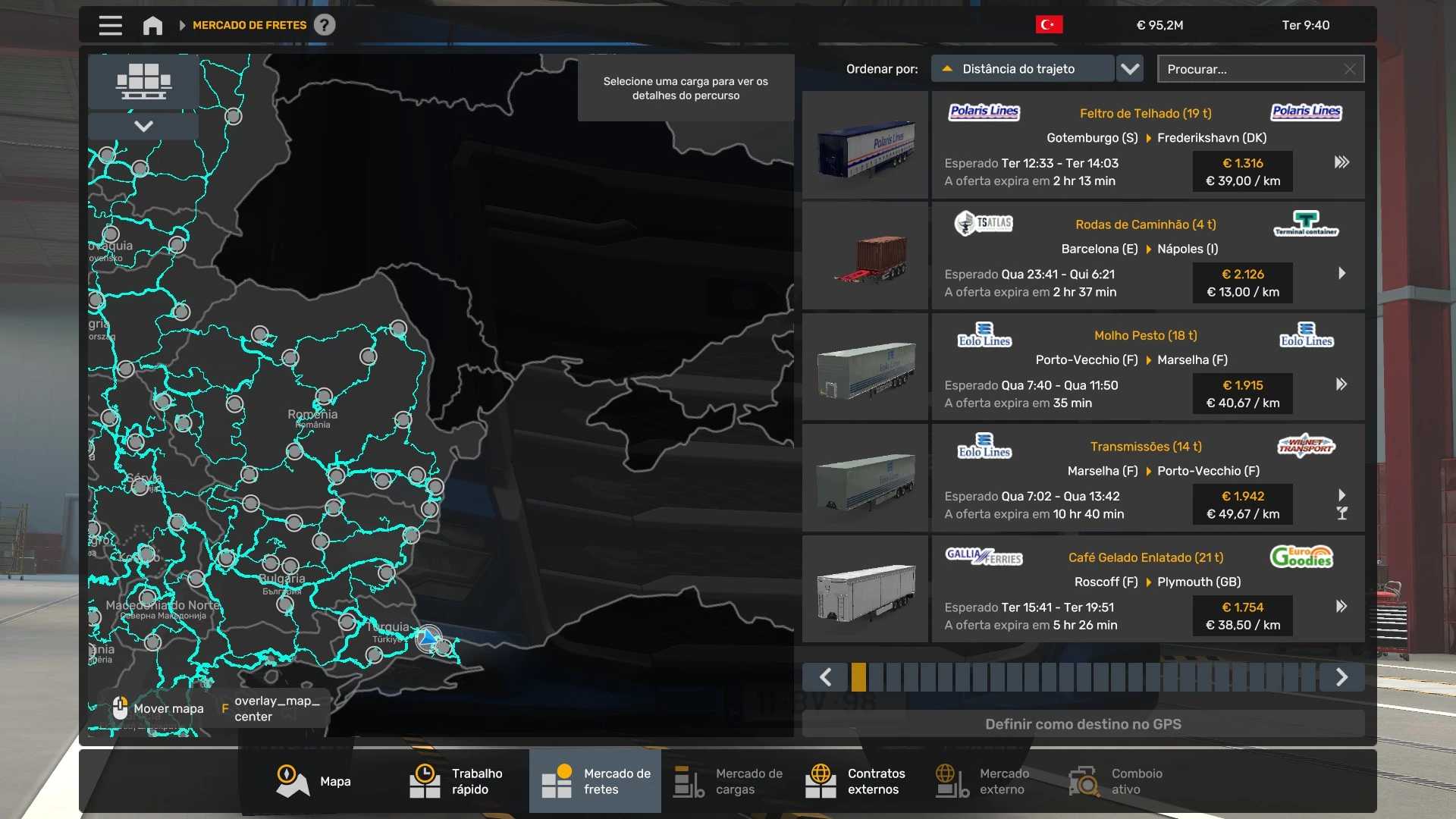
Task: Toggle the sort direction chevron button
Action: 1130,69
